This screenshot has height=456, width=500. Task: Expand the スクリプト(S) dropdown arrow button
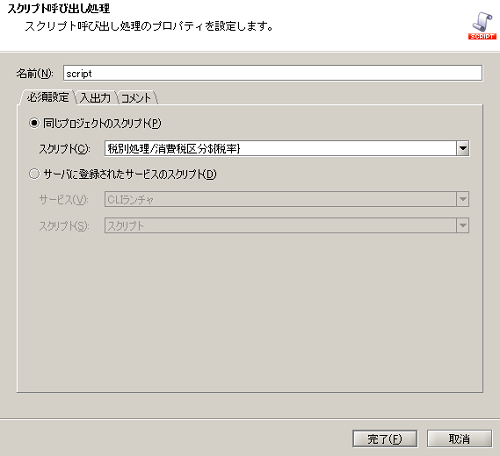click(x=463, y=225)
